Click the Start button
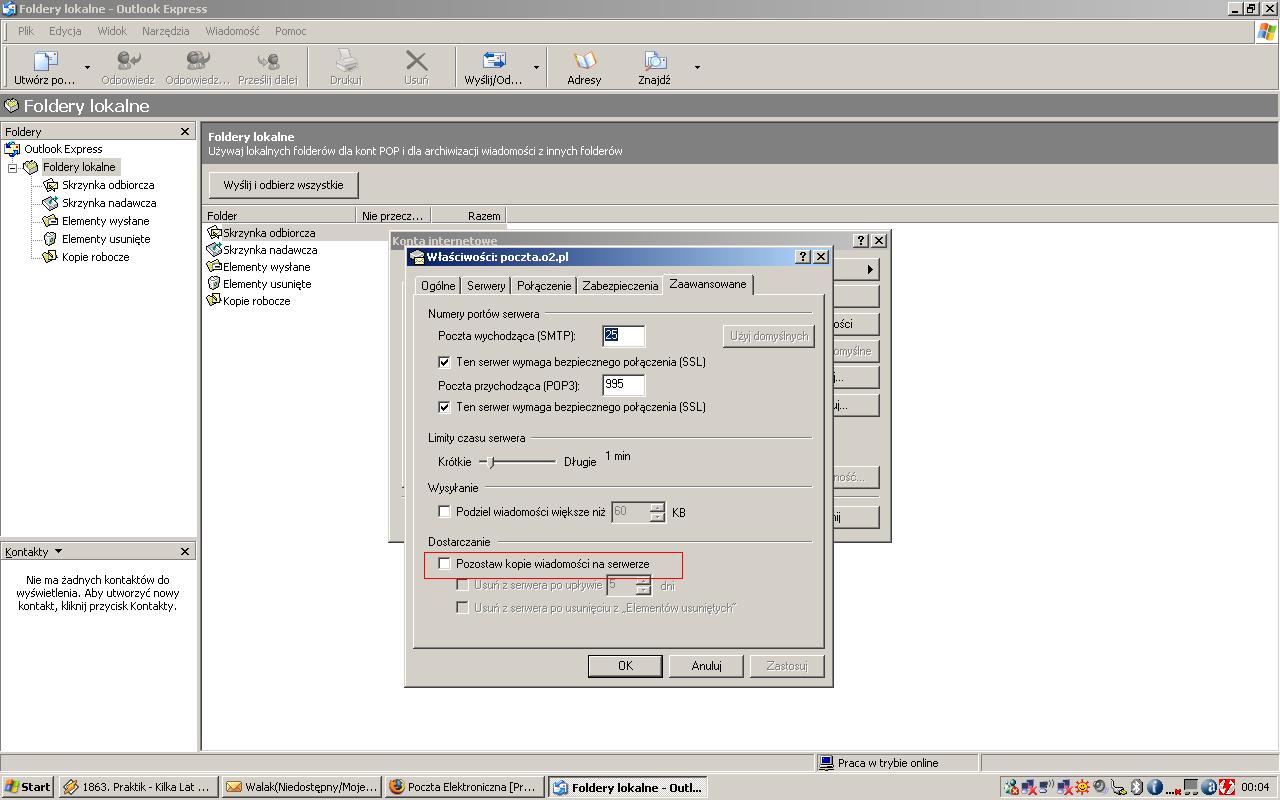The image size is (1280, 800). tap(28, 787)
